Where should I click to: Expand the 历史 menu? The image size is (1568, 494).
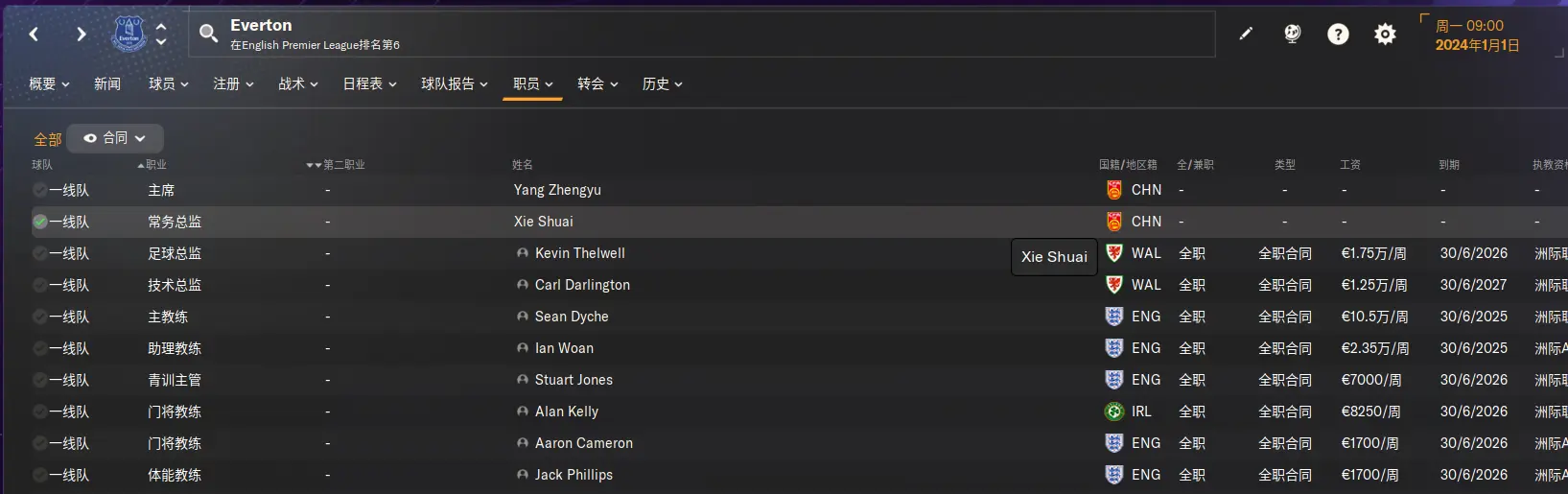[x=663, y=84]
